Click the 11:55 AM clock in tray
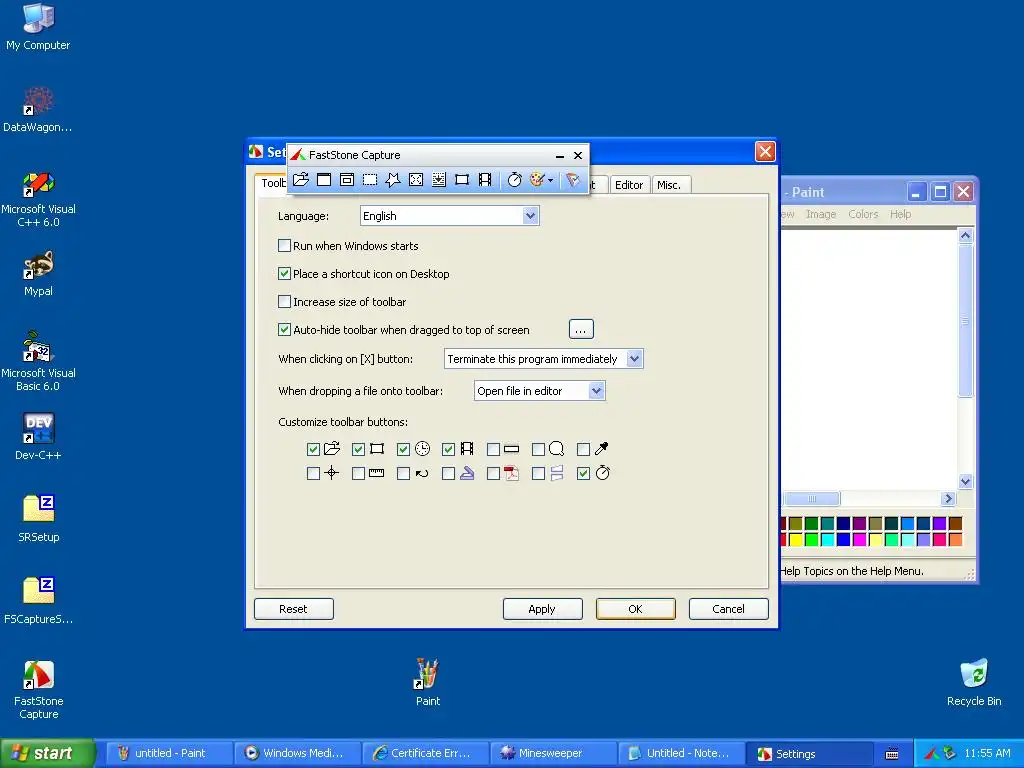 [987, 753]
